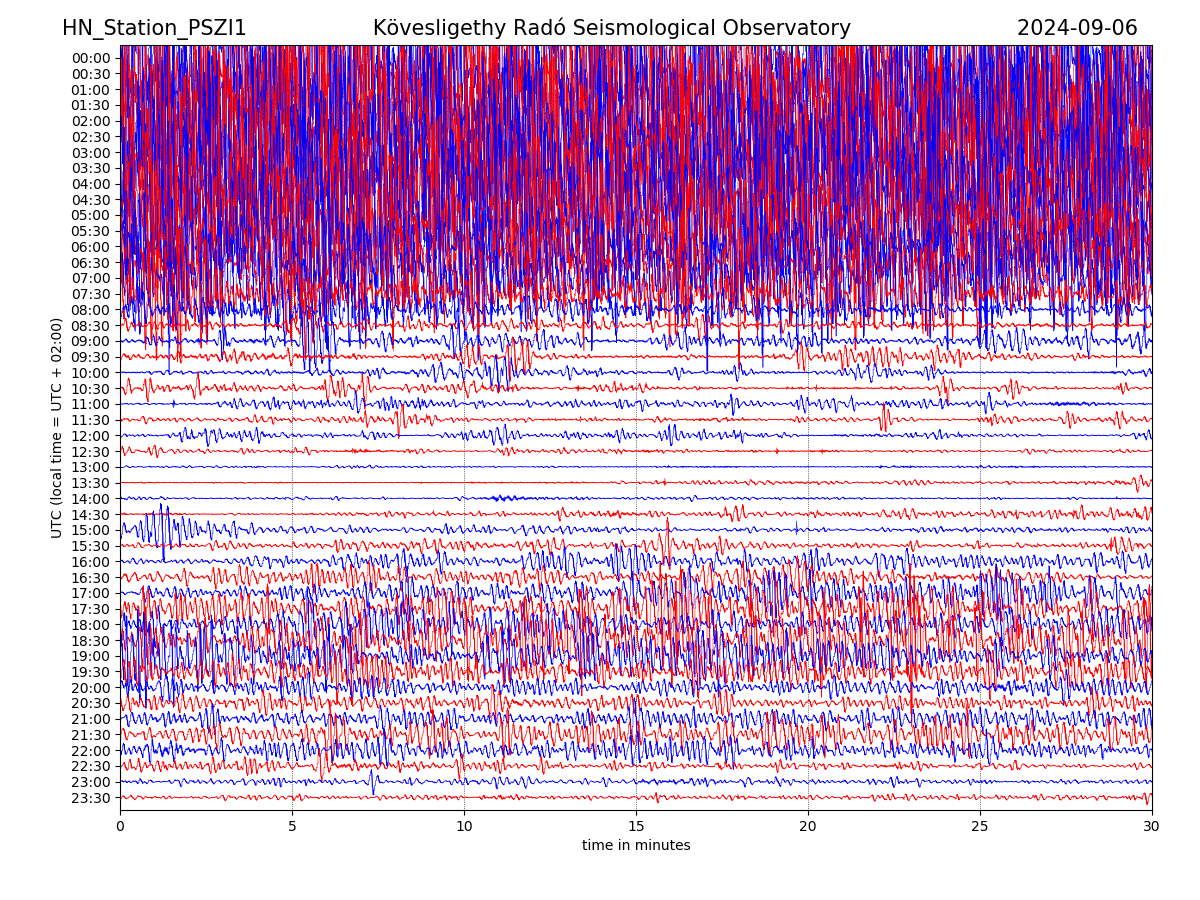The height and width of the screenshot is (900, 1200).
Task: Click the 23:30 row label
Action: 91,798
